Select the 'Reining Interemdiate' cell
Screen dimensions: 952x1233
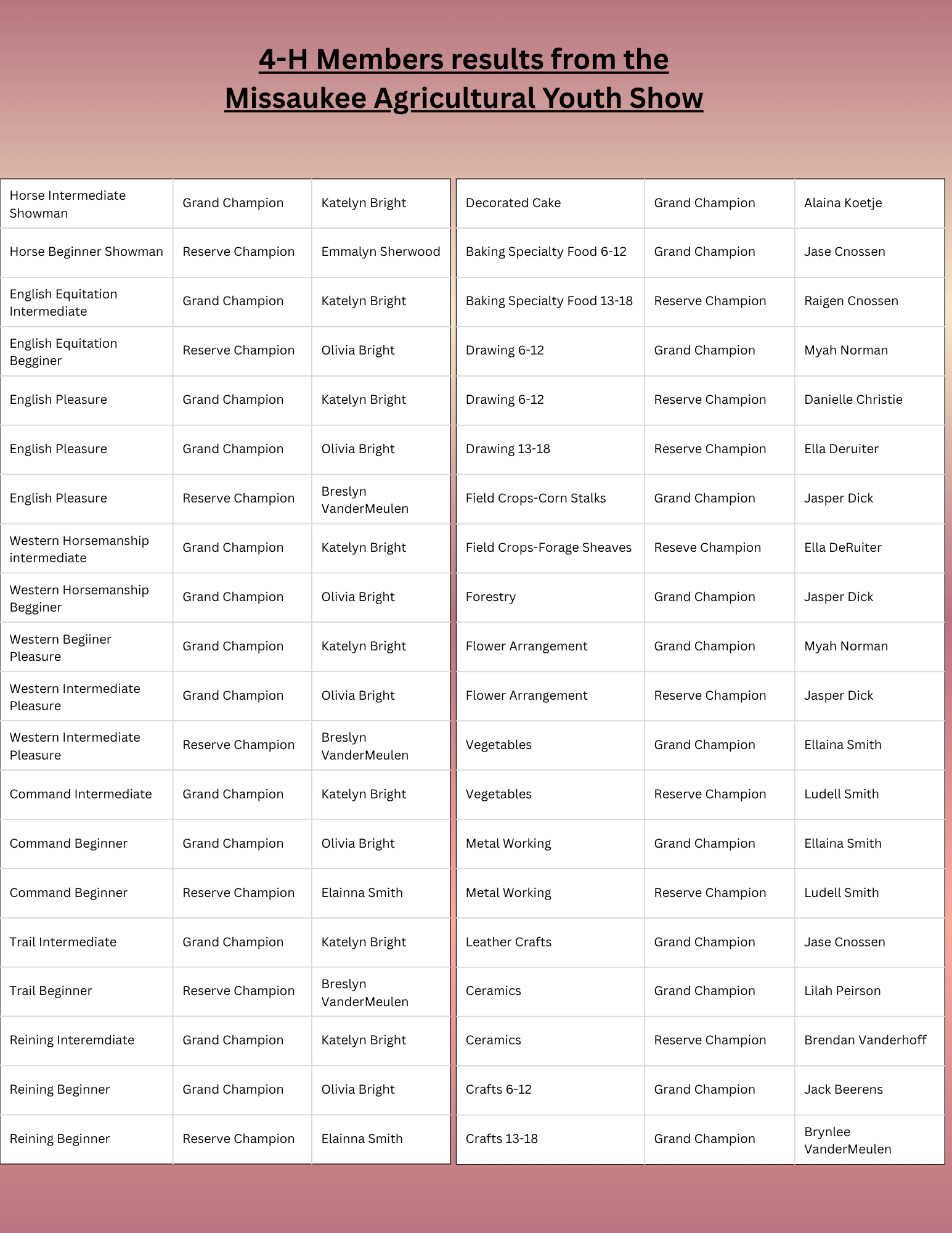pos(87,1041)
